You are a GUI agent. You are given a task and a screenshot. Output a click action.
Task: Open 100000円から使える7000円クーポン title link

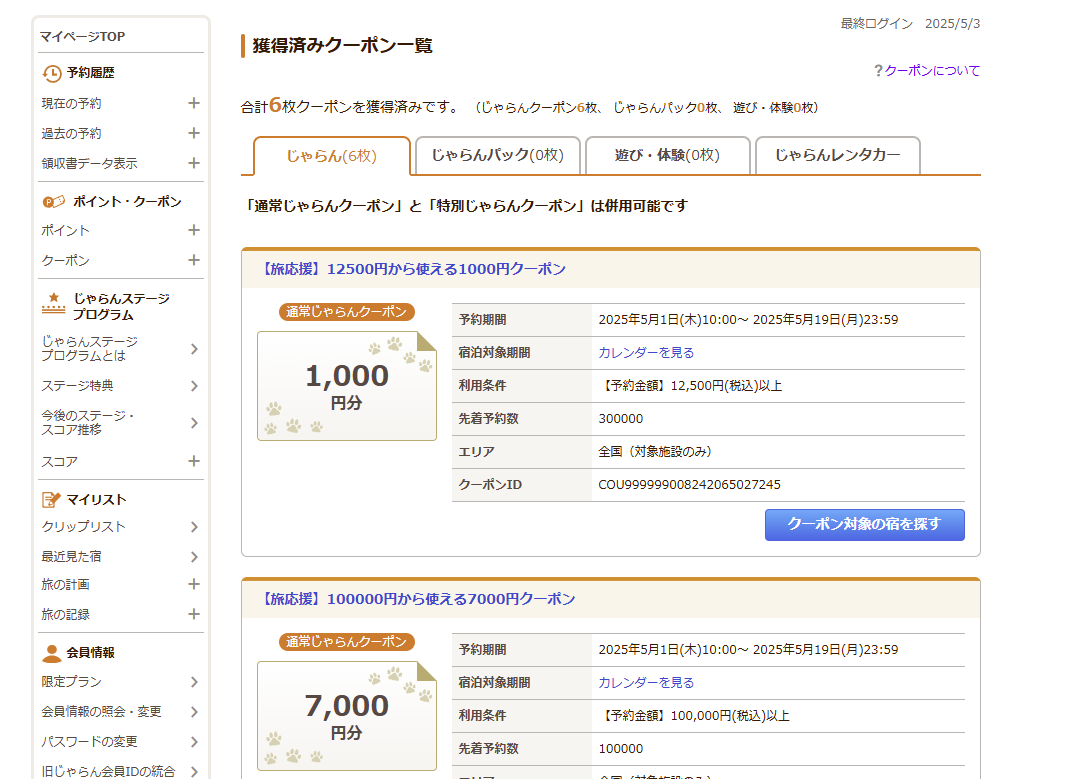pyautogui.click(x=417, y=599)
